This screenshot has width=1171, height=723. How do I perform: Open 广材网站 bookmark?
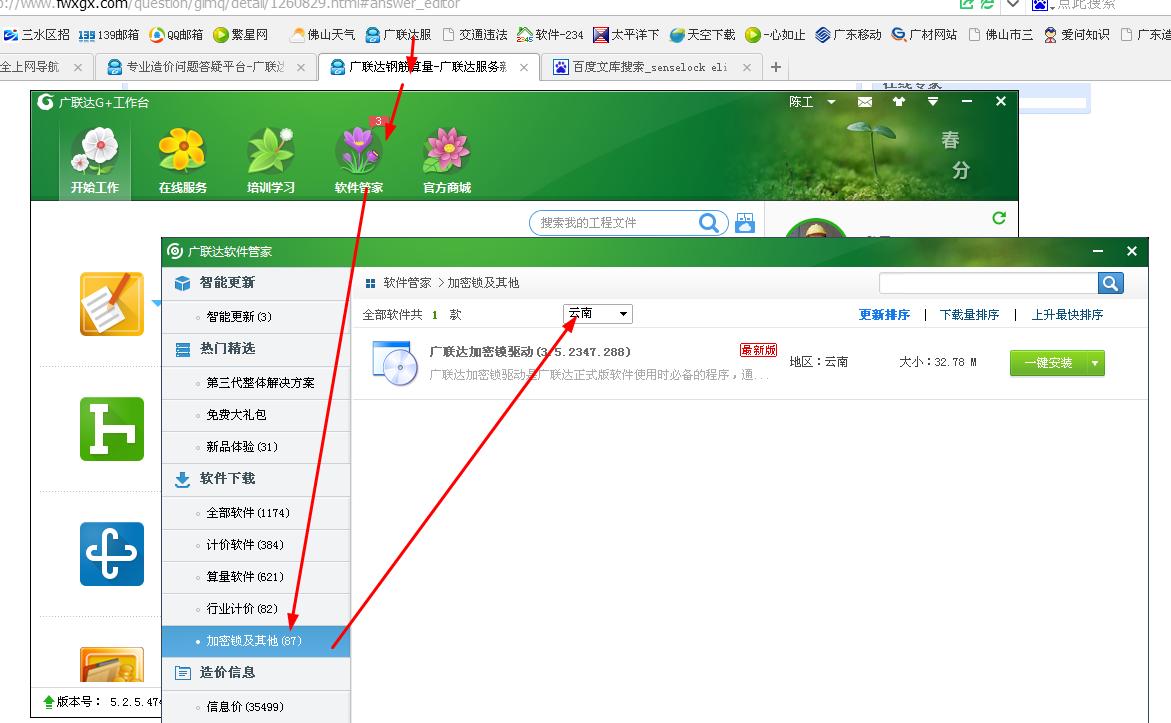click(924, 35)
